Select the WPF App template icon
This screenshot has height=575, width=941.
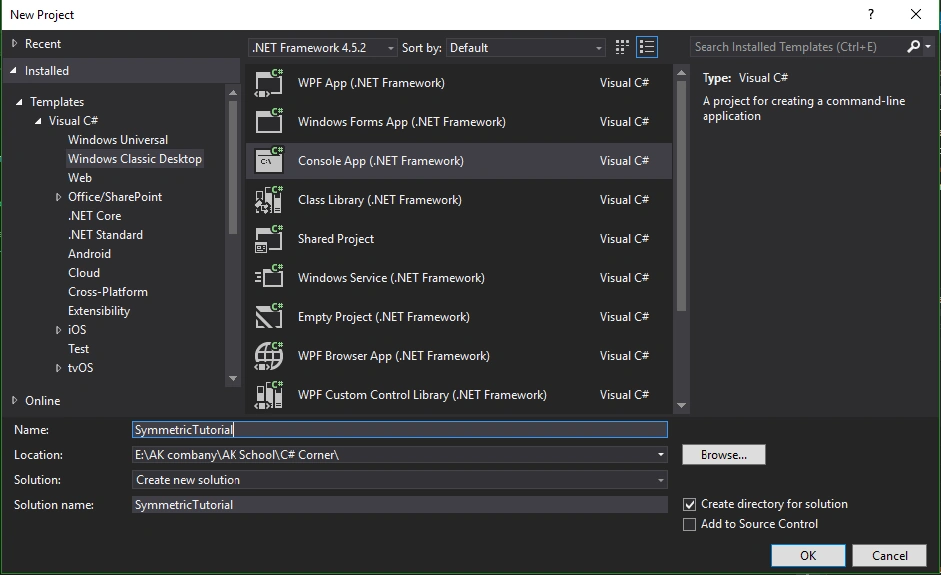(268, 83)
